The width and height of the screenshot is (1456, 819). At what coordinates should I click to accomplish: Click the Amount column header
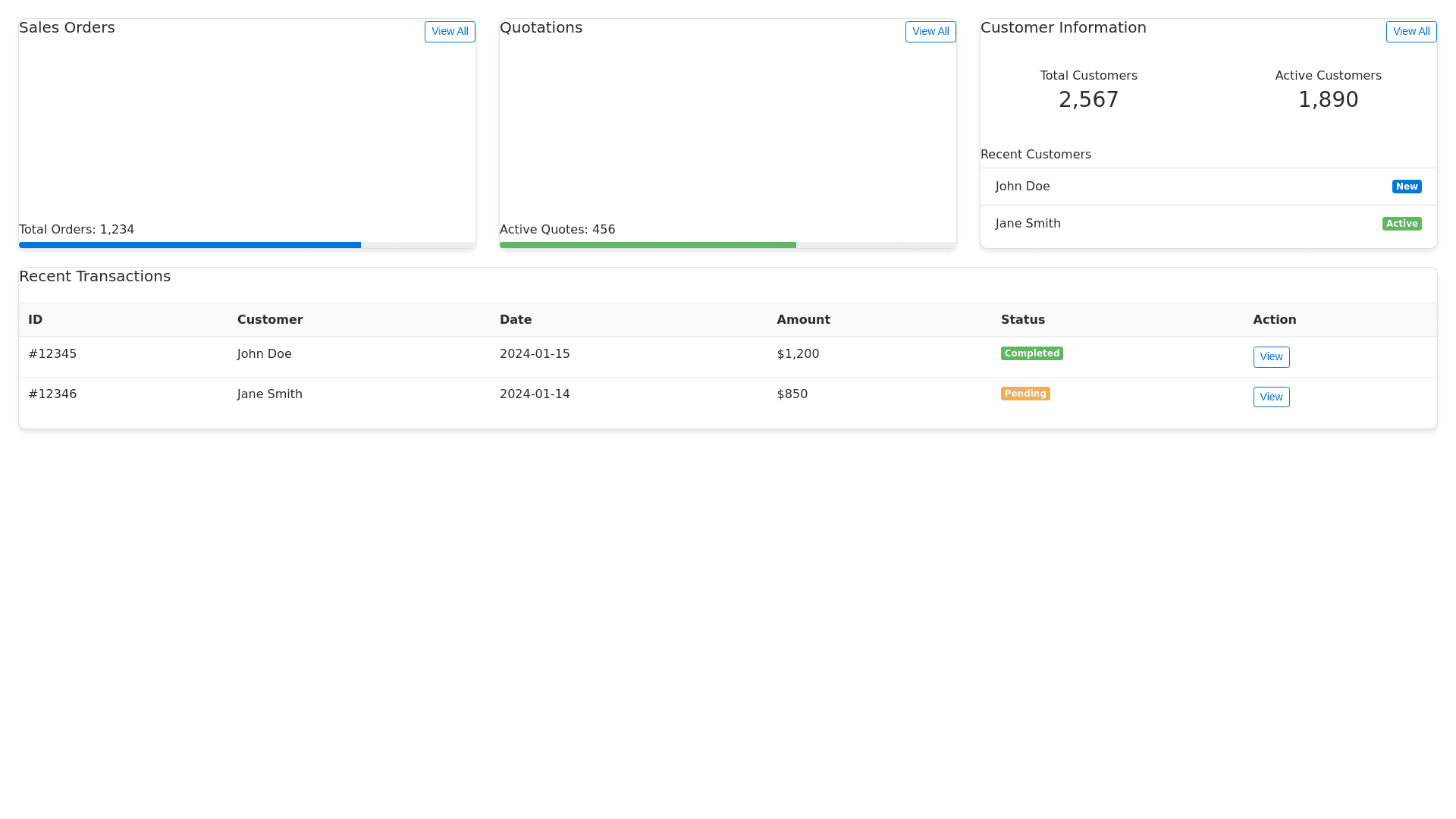[x=803, y=320]
